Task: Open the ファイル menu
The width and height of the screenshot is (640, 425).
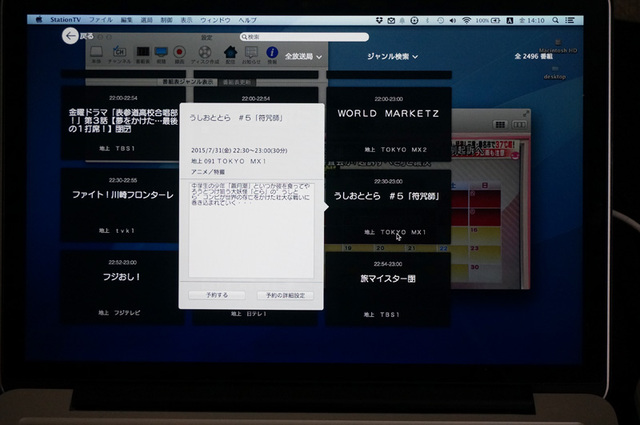Action: pos(101,20)
